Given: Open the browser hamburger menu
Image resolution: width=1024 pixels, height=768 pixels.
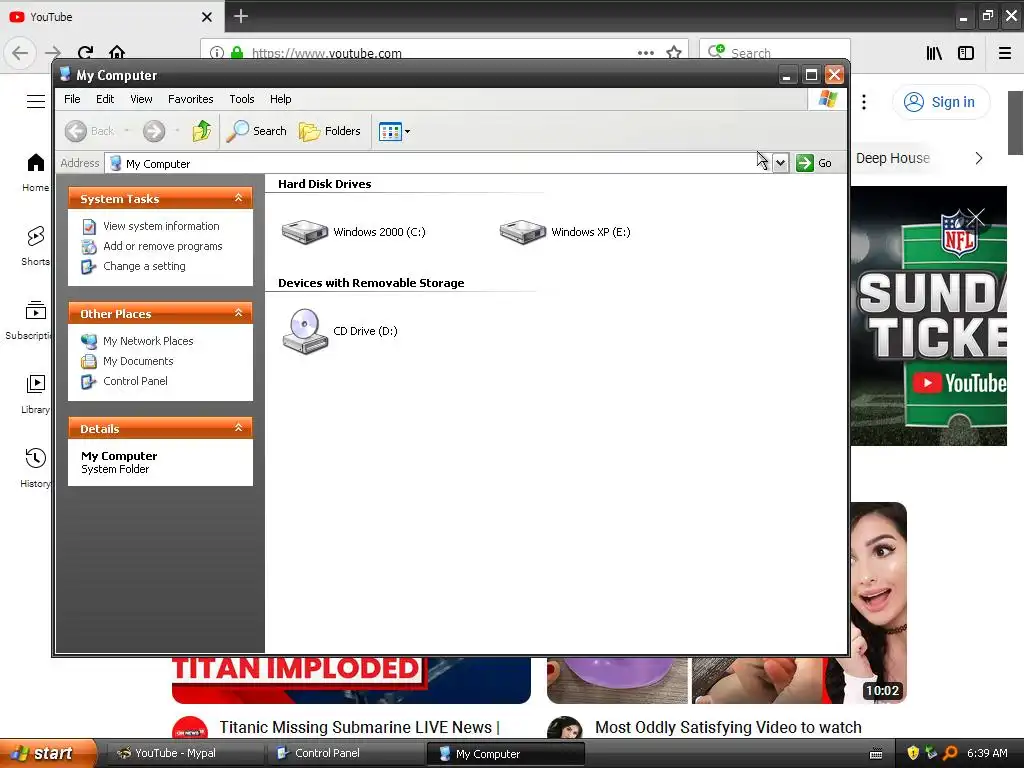Looking at the screenshot, I should (x=1005, y=53).
